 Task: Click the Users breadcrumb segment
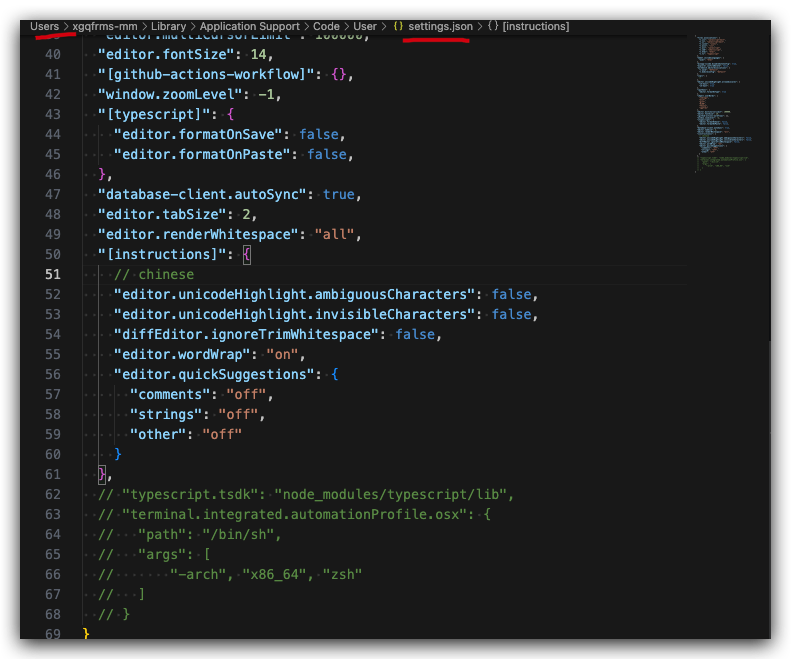pyautogui.click(x=44, y=26)
